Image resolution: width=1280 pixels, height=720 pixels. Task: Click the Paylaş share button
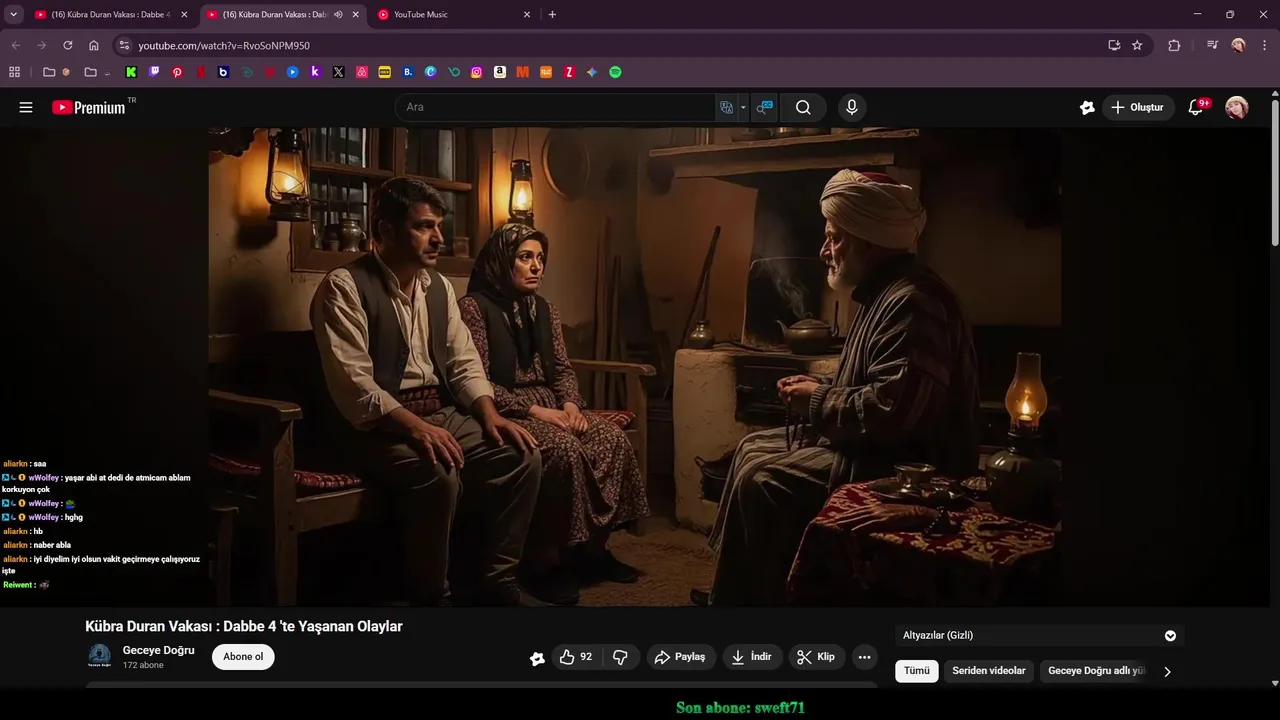680,657
